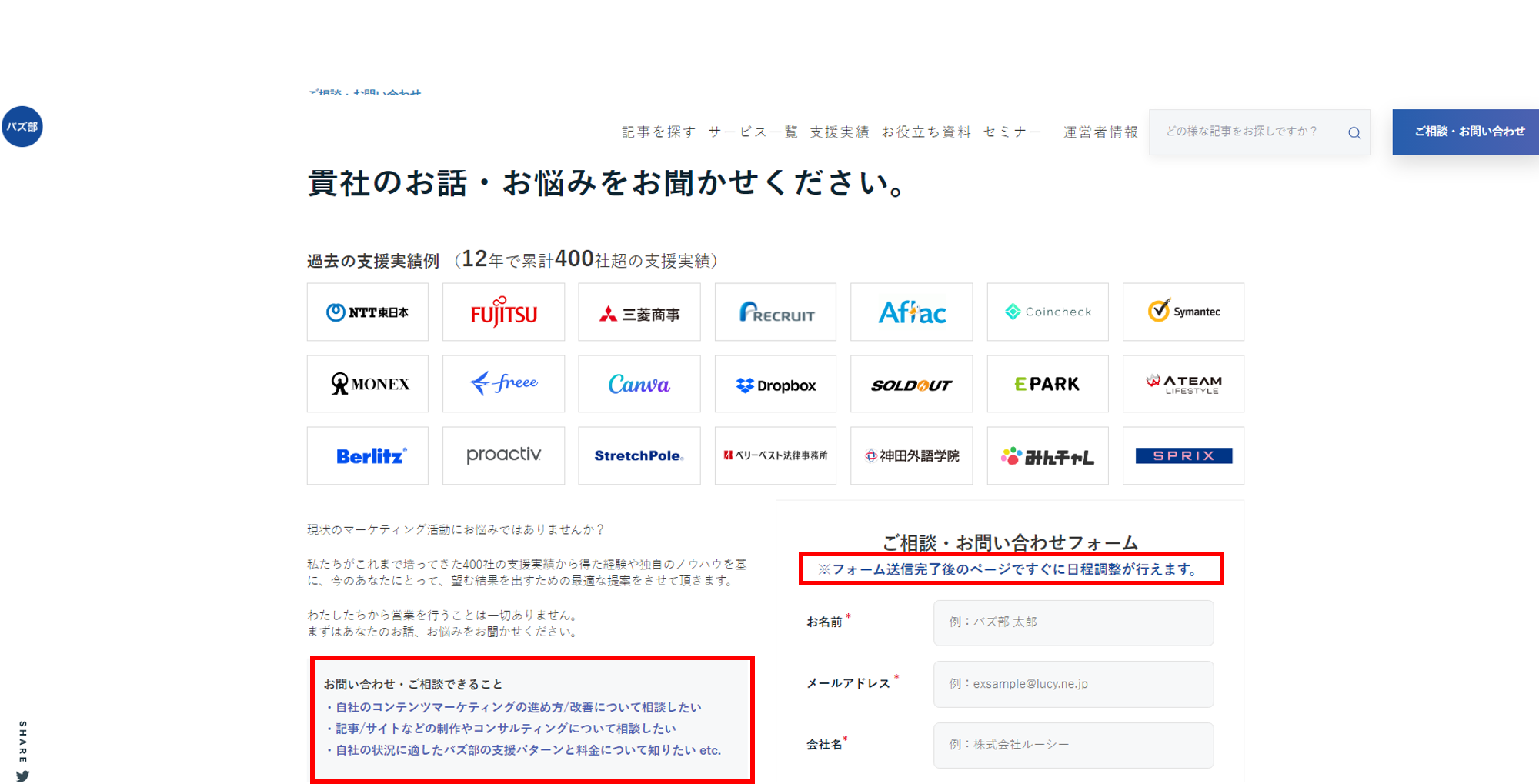Click the 自社のコンテンツマーケティングの進め方 bullet line
Image resolution: width=1539 pixels, height=784 pixels.
pyautogui.click(x=513, y=707)
